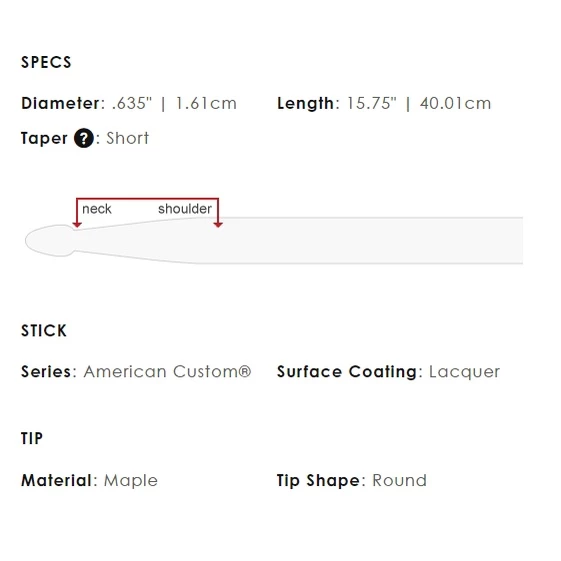
Task: Click the shoulder label in the diagram
Action: pos(185,209)
